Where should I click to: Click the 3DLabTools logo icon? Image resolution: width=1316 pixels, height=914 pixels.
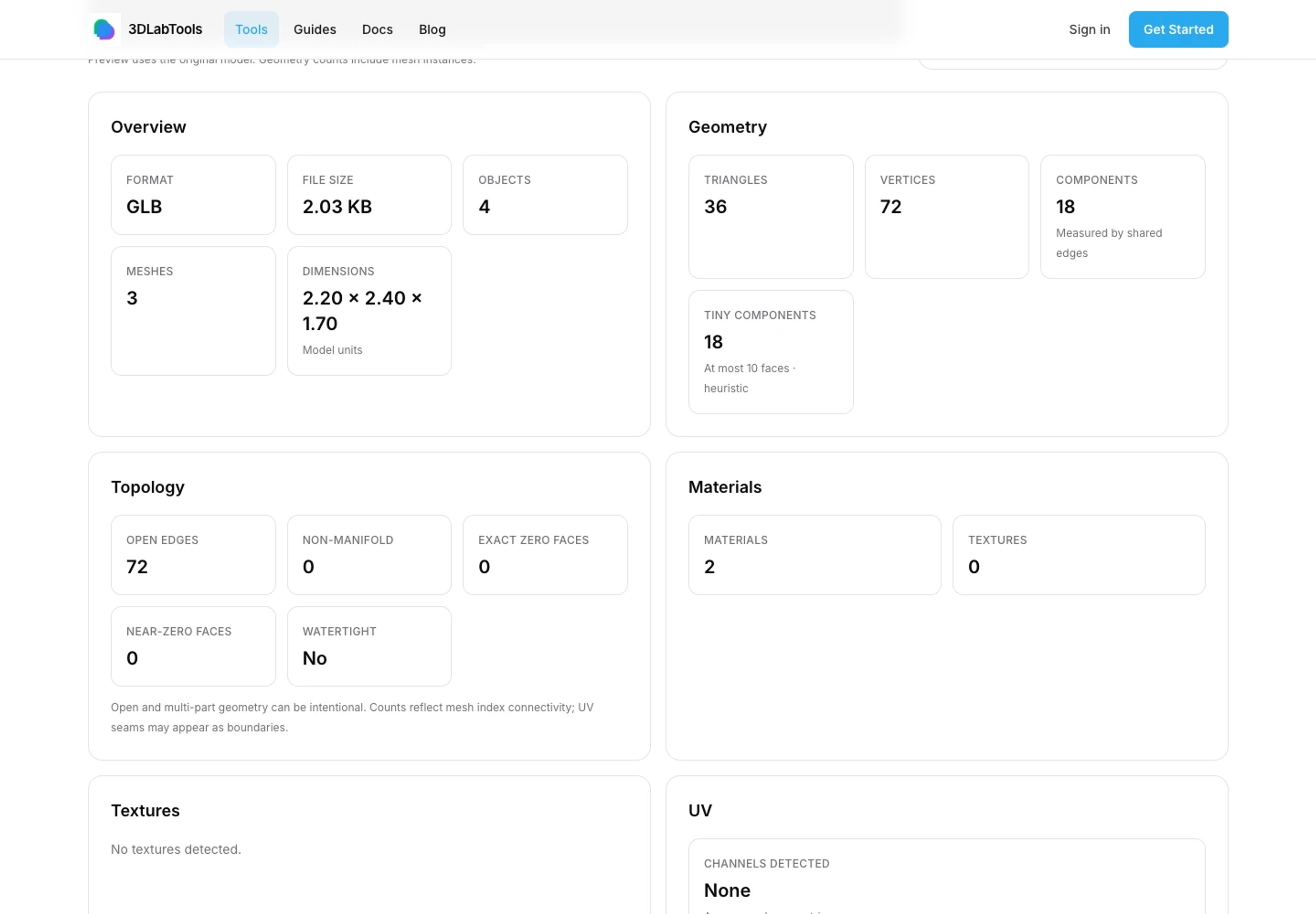click(x=104, y=29)
